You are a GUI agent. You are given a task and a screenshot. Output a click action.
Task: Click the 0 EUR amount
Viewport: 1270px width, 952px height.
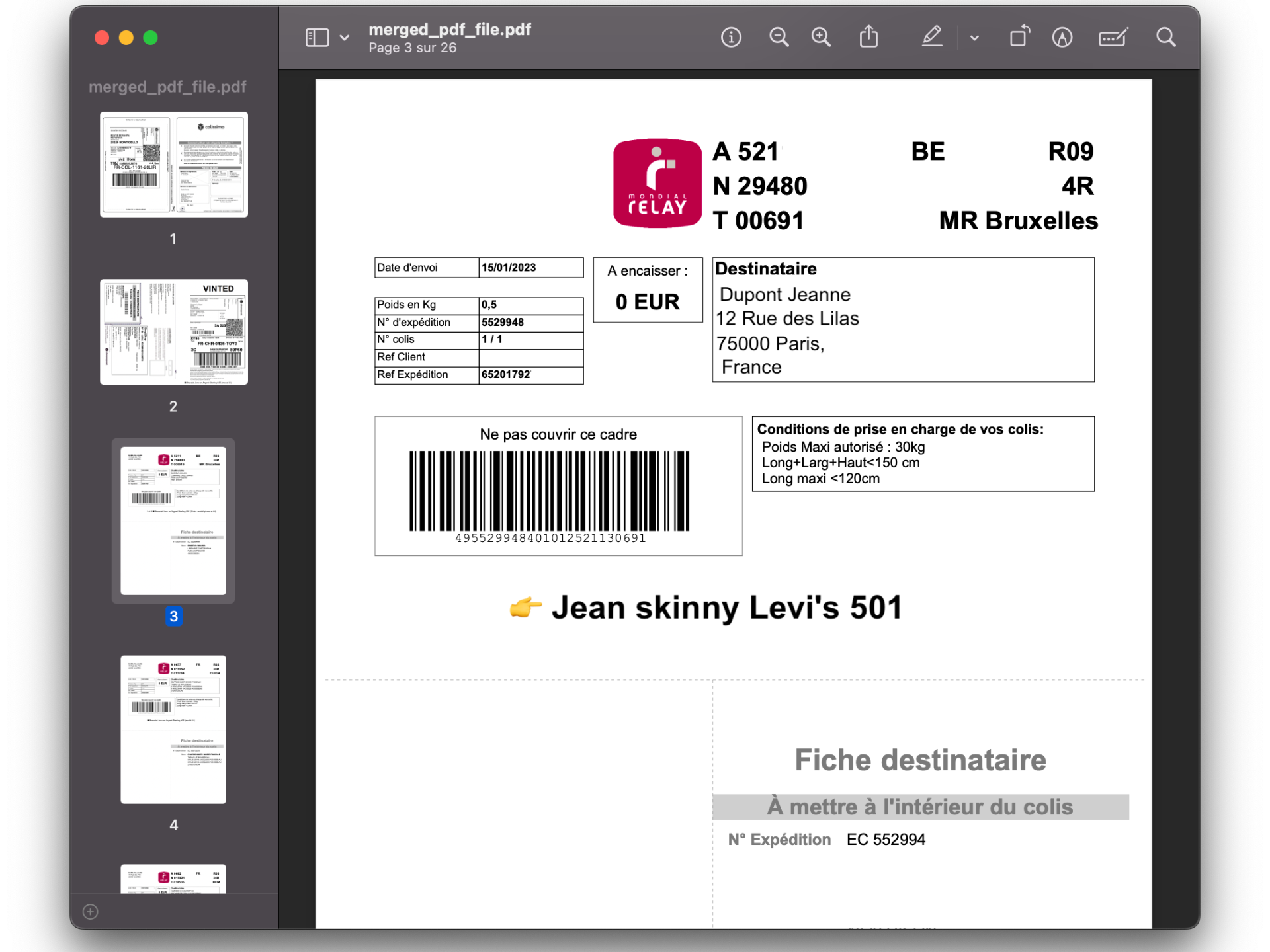point(648,302)
